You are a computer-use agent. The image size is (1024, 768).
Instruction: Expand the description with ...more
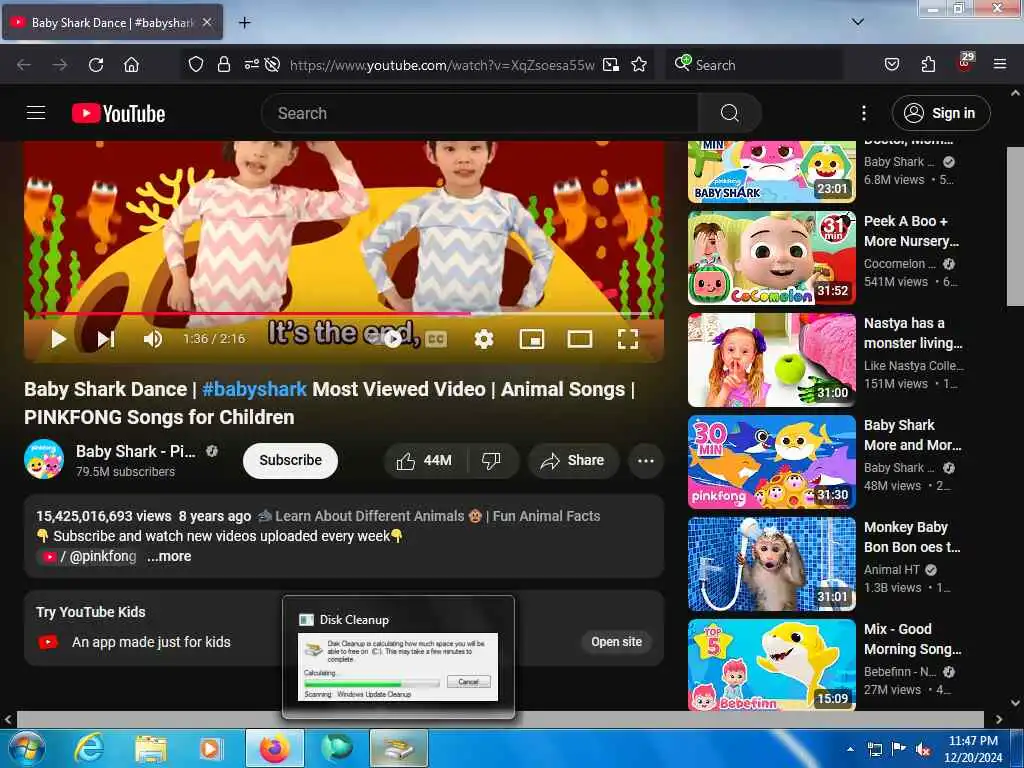pos(169,556)
